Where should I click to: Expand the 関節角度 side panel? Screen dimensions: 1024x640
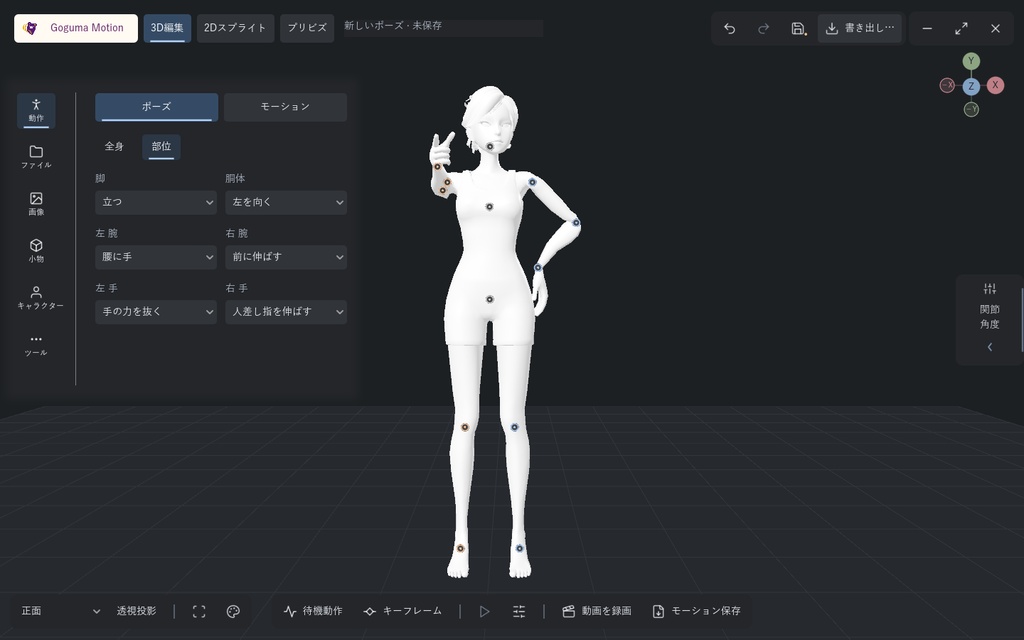(989, 319)
